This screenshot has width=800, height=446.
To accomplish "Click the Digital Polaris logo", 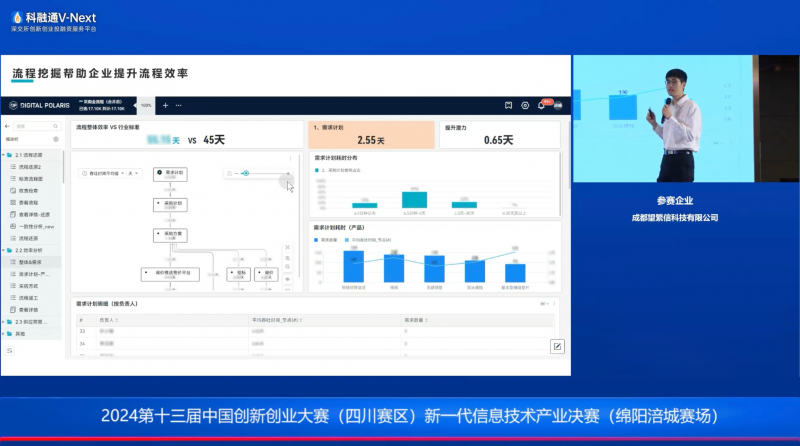I will click(x=39, y=106).
